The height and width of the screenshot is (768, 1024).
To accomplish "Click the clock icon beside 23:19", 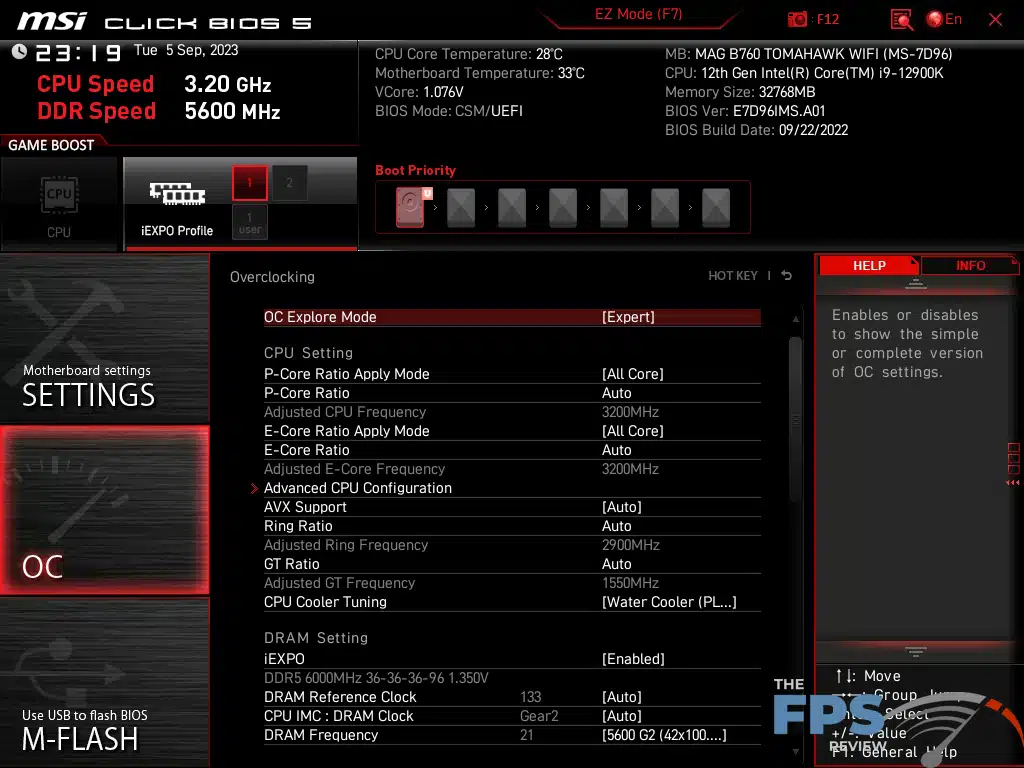I will coord(19,52).
